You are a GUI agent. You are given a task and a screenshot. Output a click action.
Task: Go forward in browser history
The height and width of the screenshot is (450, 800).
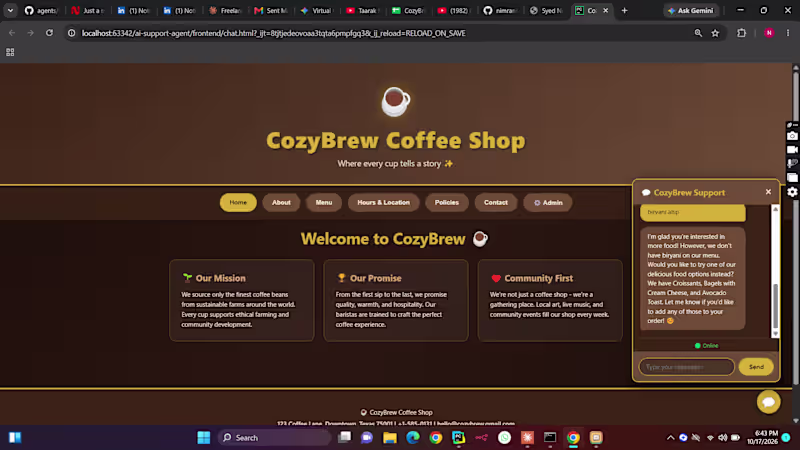31,33
